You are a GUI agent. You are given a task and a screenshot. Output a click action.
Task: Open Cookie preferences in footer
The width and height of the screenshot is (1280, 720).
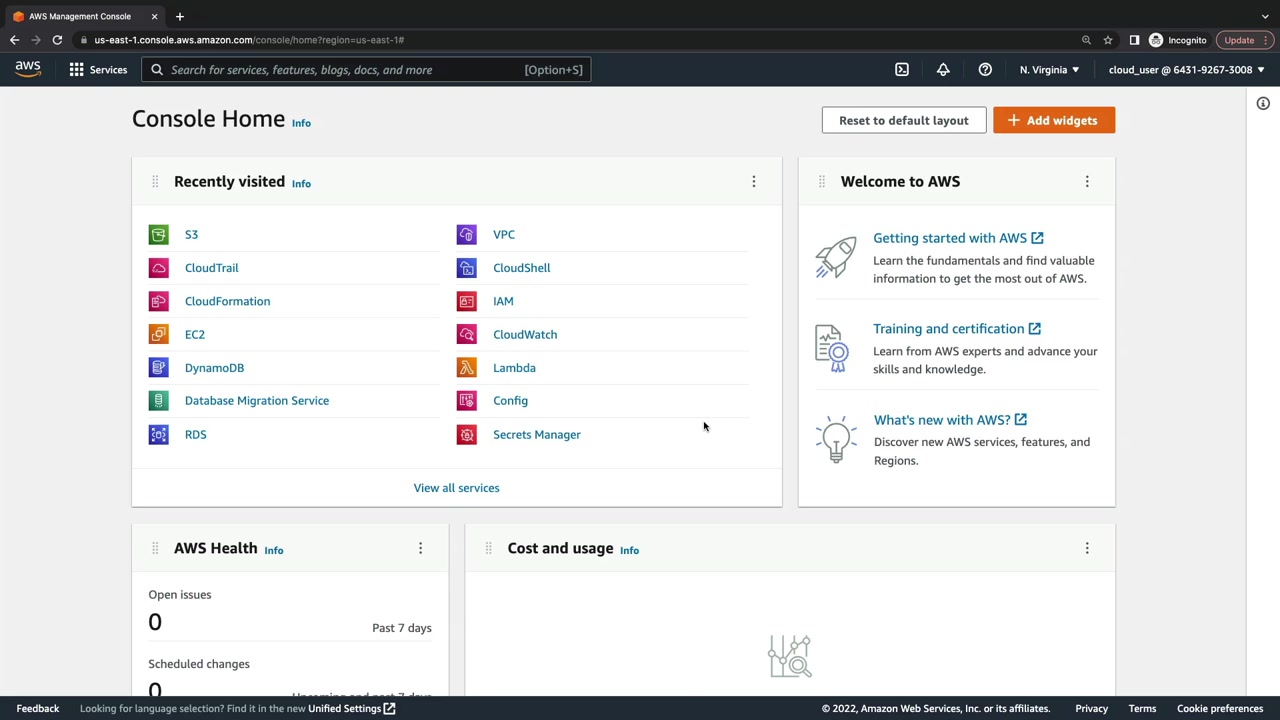click(x=1220, y=709)
